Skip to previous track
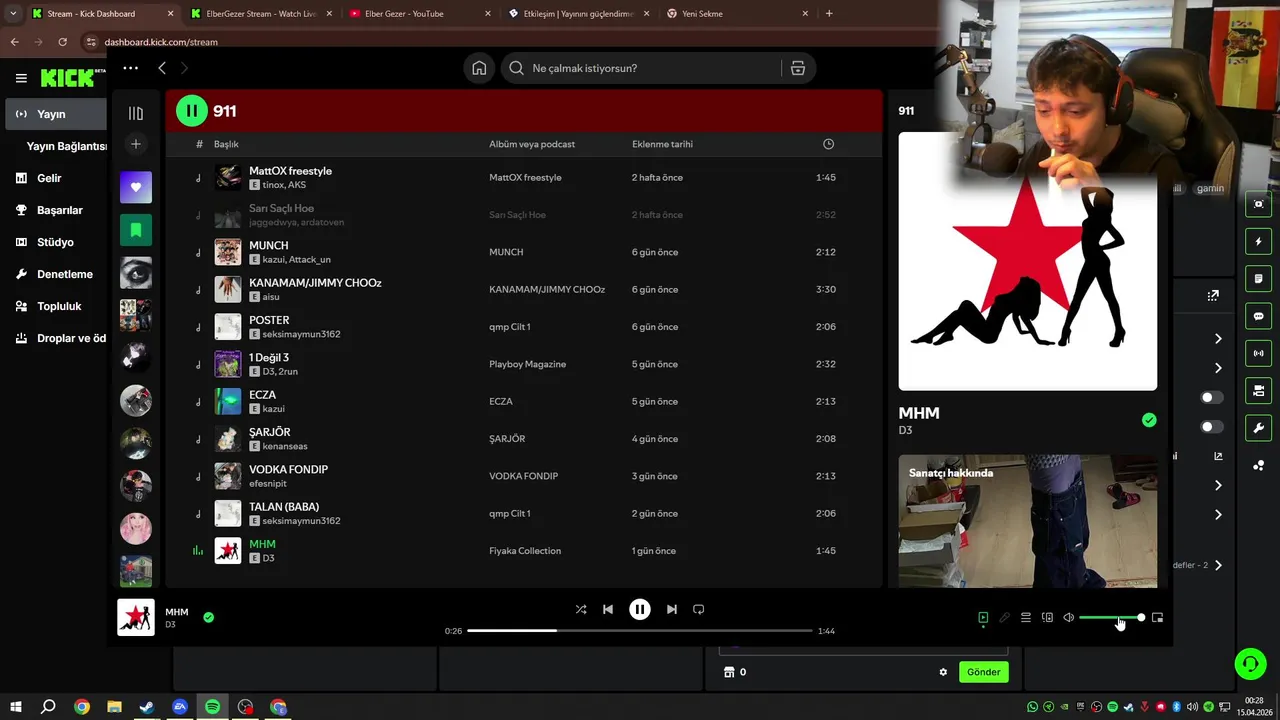 point(608,609)
